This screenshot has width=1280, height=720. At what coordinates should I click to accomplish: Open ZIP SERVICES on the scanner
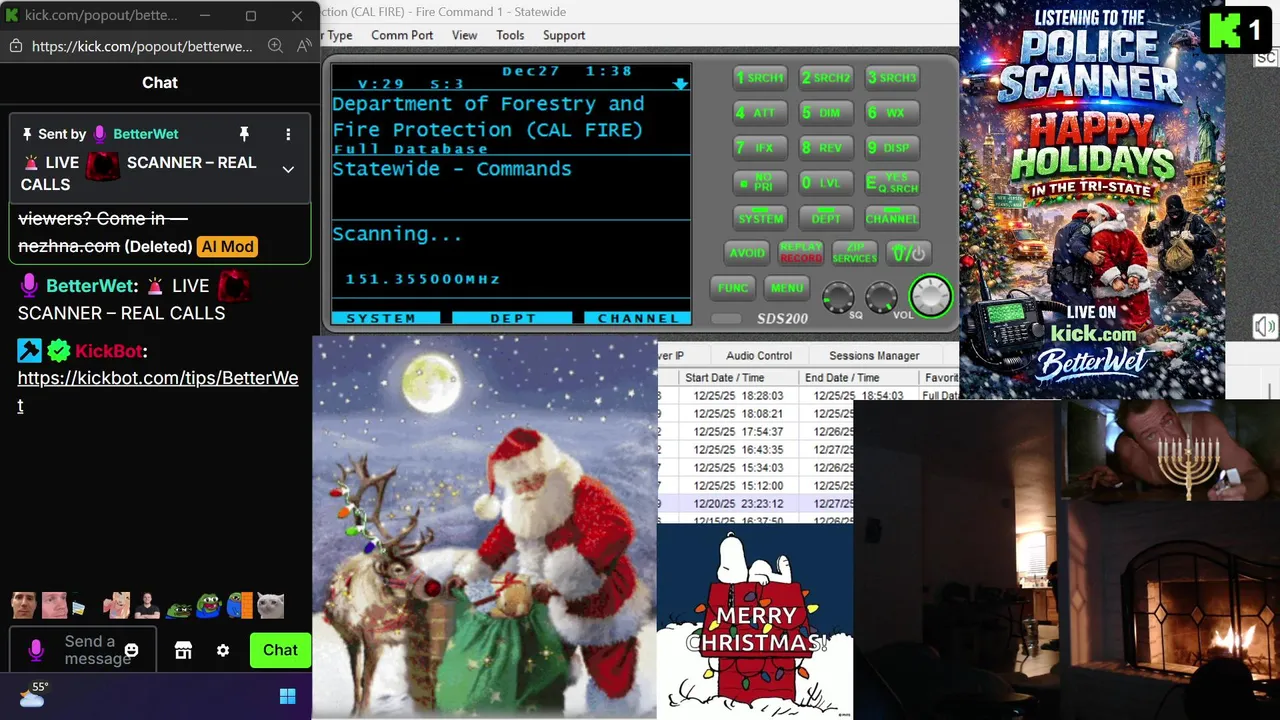[854, 253]
